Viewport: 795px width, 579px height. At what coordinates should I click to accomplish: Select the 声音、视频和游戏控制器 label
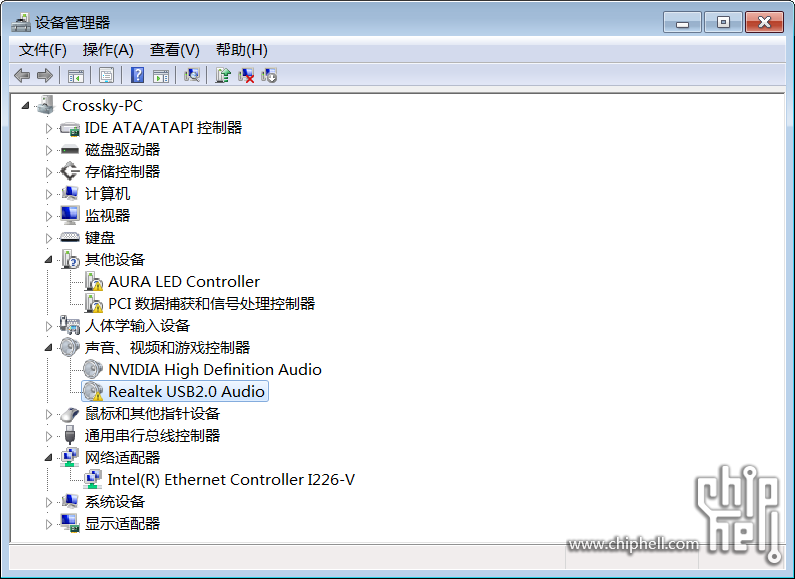coord(167,347)
